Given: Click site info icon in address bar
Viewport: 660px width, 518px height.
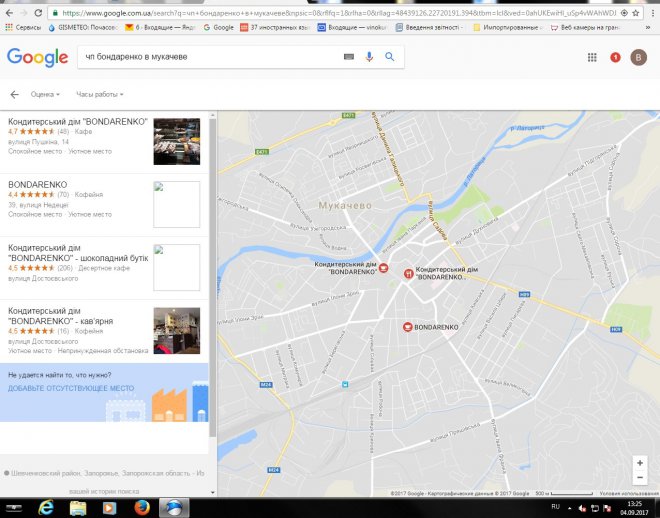Looking at the screenshot, I should click(55, 13).
